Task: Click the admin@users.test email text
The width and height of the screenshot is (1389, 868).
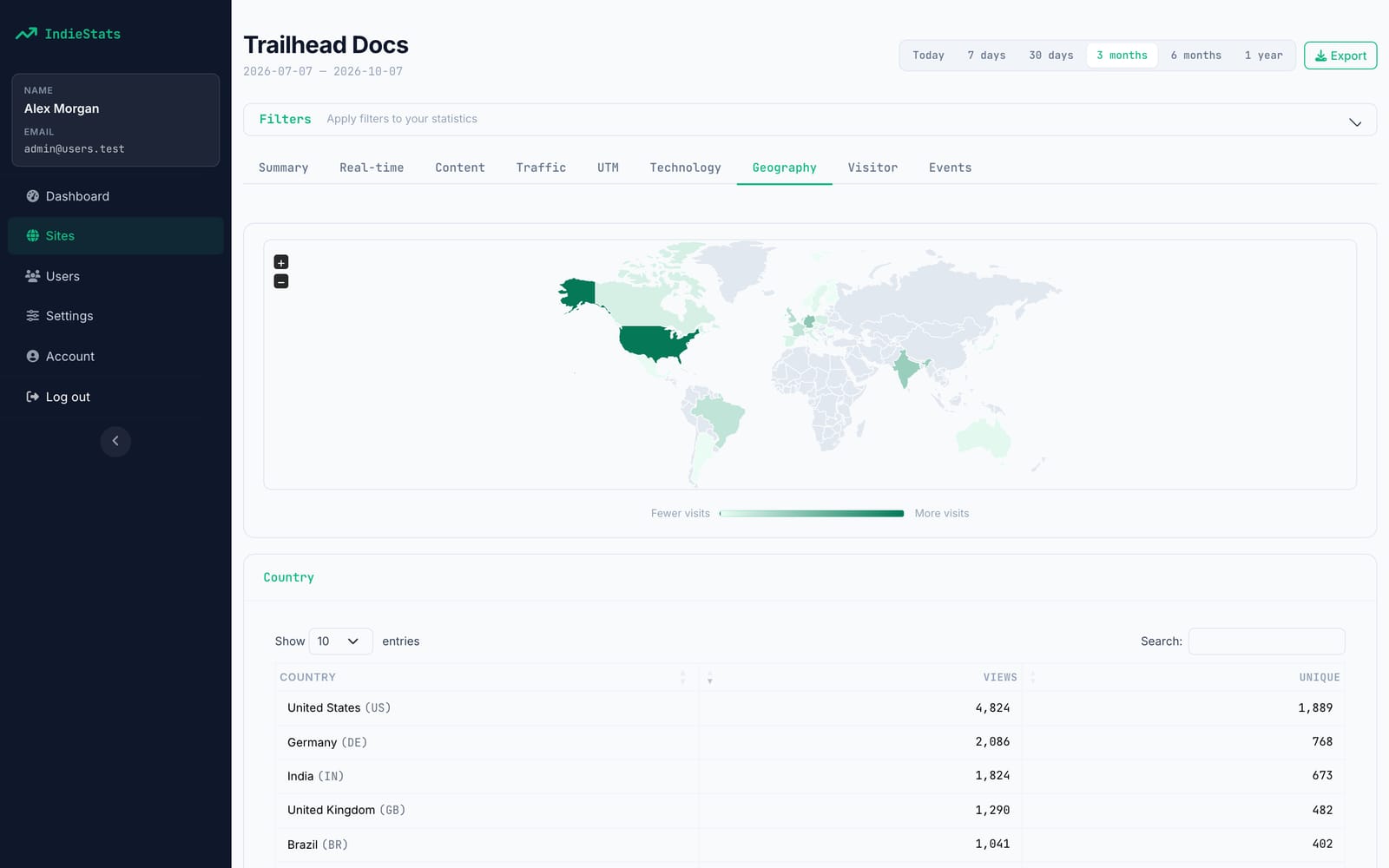Action: tap(75, 149)
